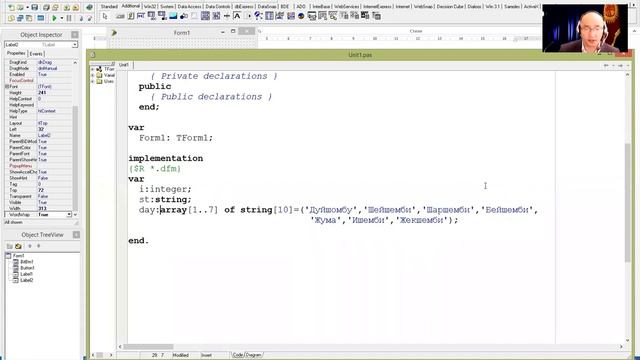Expand TForm1 node in Code Explorer
The image size is (640, 360).
coord(93,69)
